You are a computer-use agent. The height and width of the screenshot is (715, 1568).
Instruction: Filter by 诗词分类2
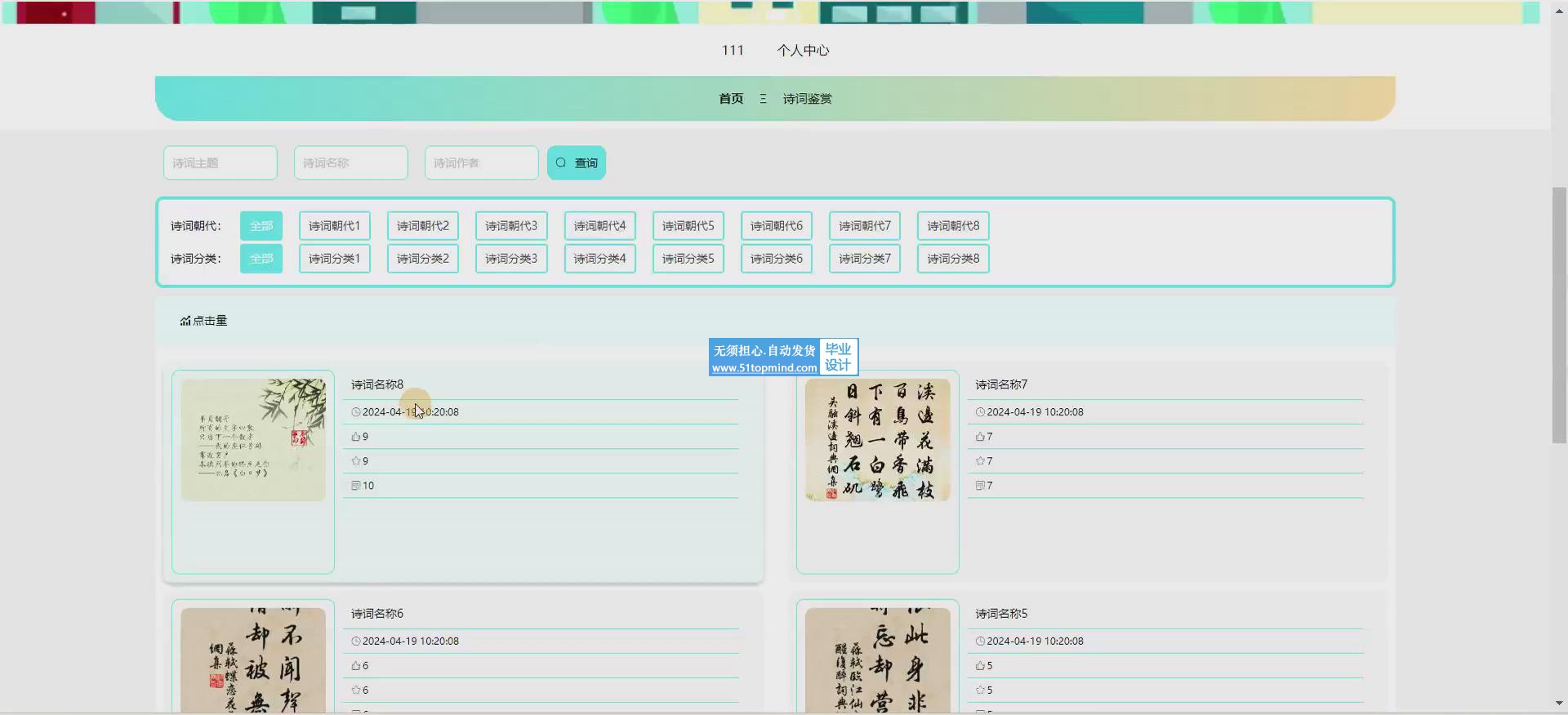[x=423, y=259]
